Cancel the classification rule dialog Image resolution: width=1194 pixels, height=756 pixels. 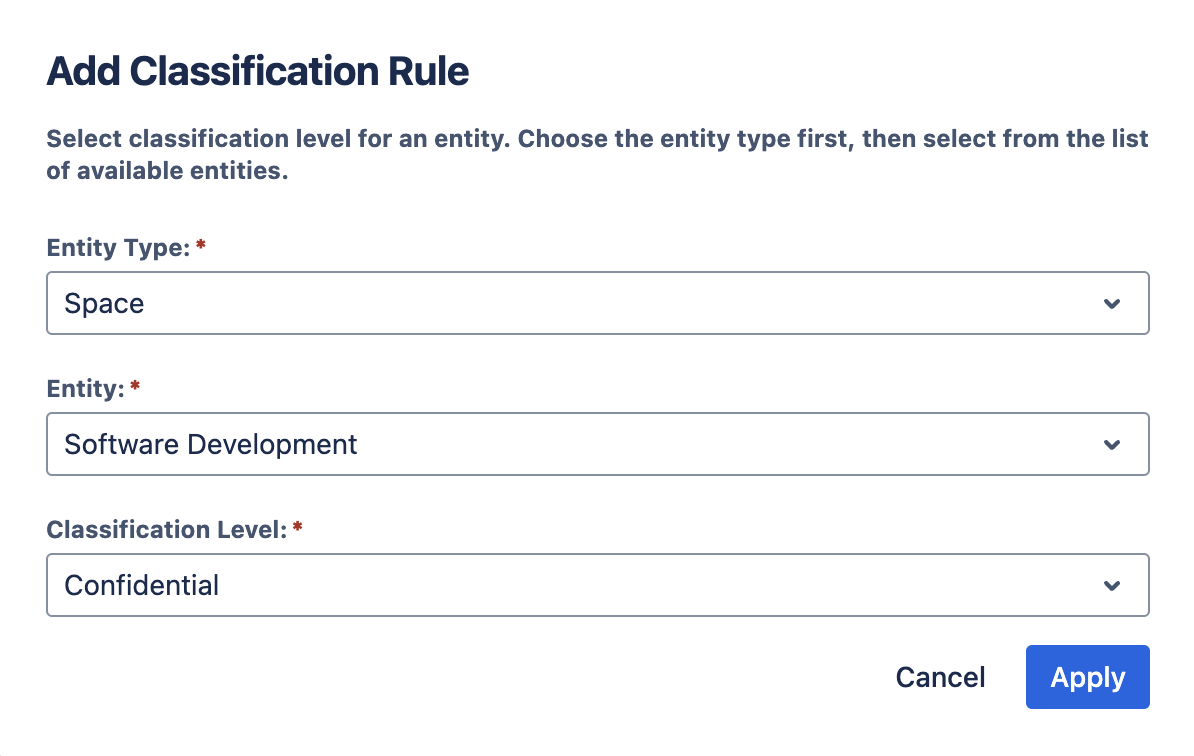(940, 678)
